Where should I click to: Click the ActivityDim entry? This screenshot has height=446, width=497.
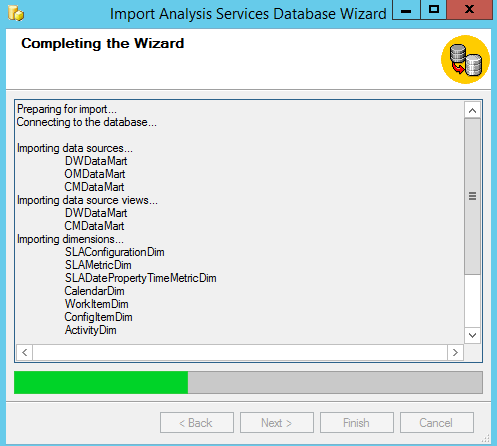click(91, 330)
